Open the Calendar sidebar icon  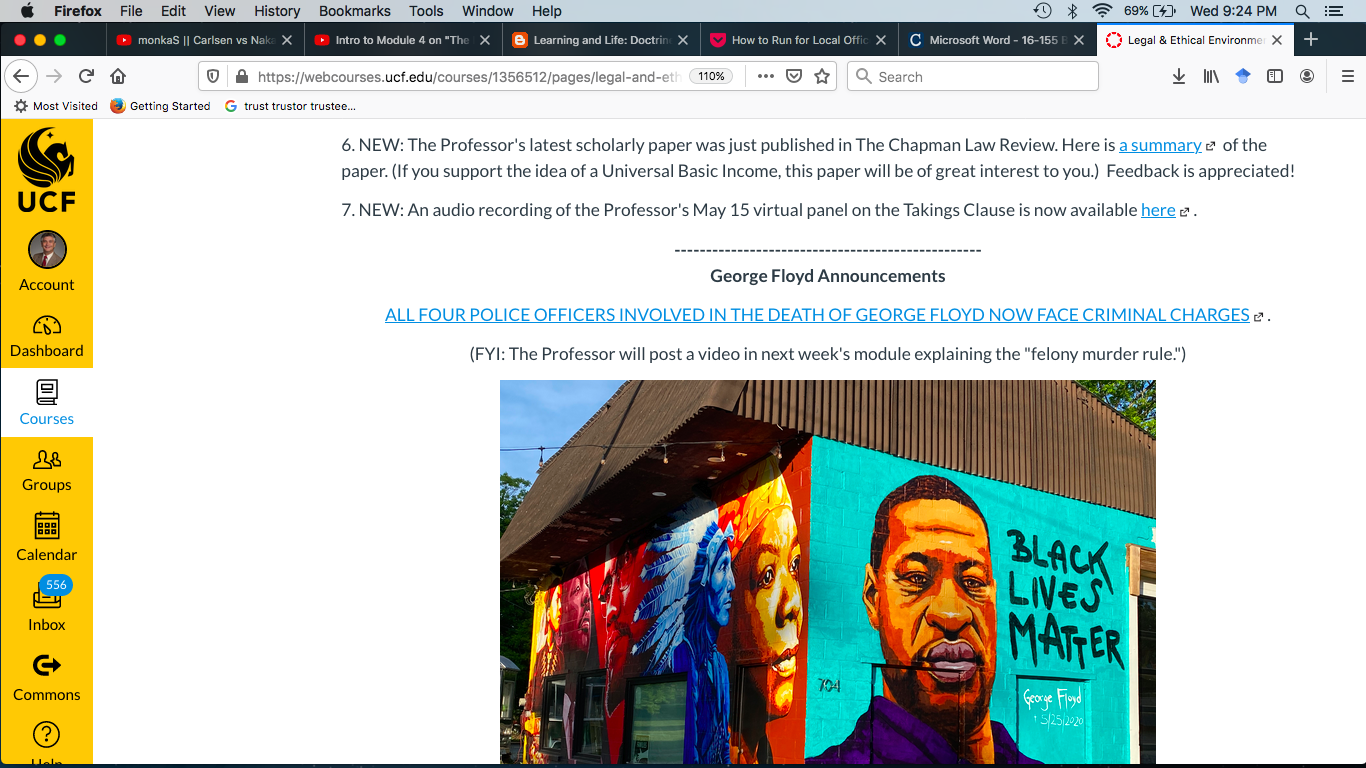pos(46,526)
